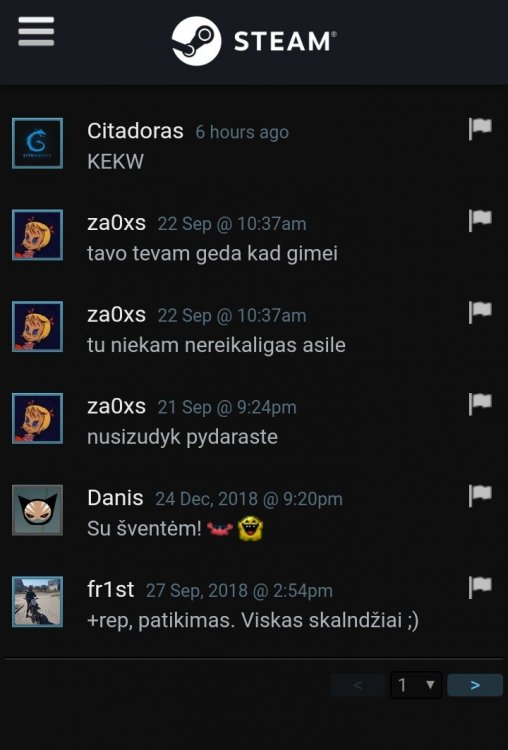Image resolution: width=508 pixels, height=750 pixels.
Task: Flag fr1st's +rep comment
Action: tap(480, 587)
